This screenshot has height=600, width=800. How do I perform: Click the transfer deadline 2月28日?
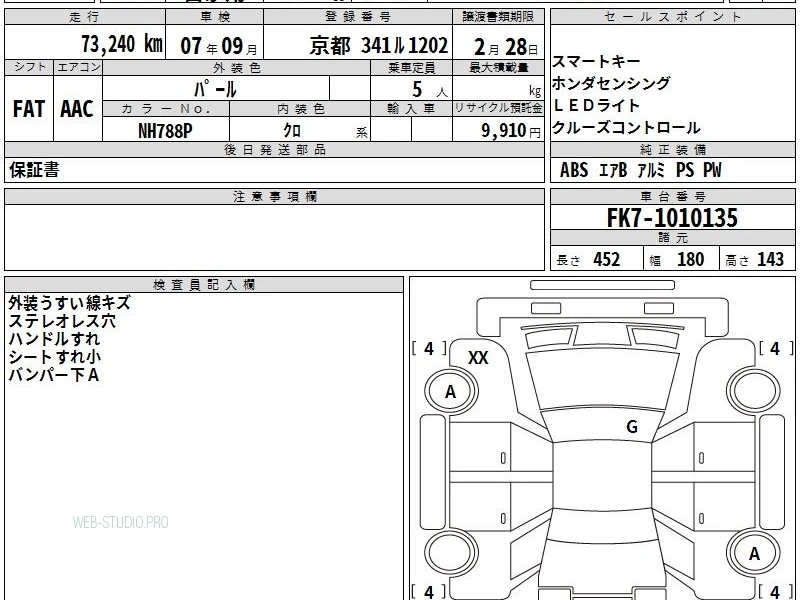point(506,47)
